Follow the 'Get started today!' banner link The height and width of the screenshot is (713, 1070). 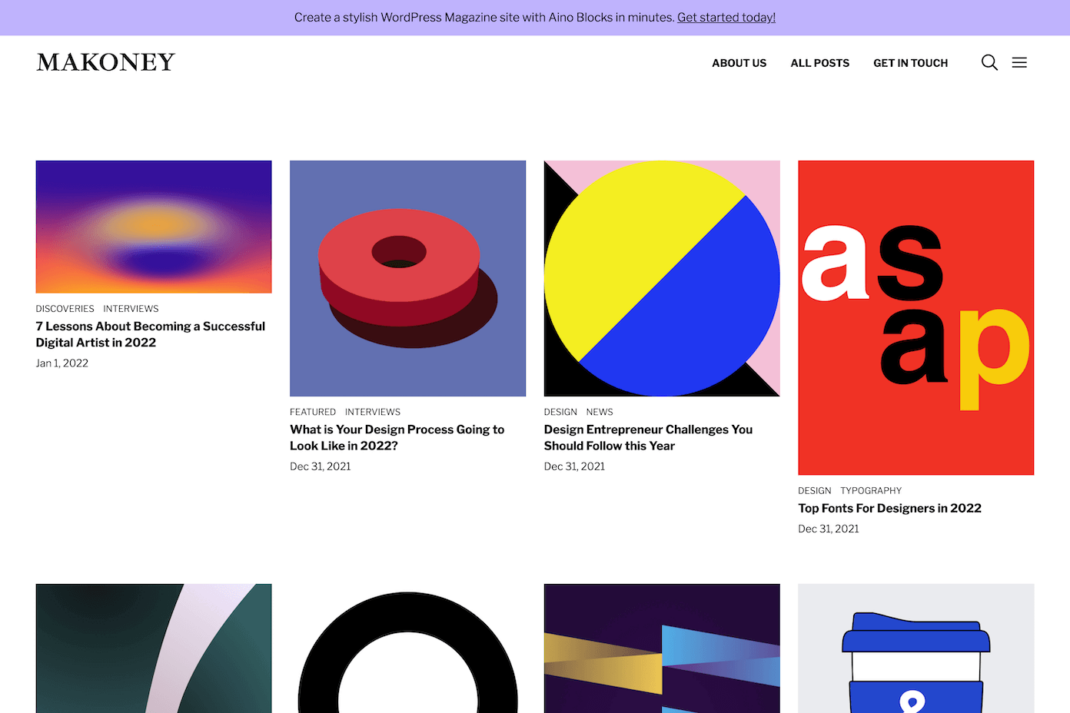pos(725,17)
